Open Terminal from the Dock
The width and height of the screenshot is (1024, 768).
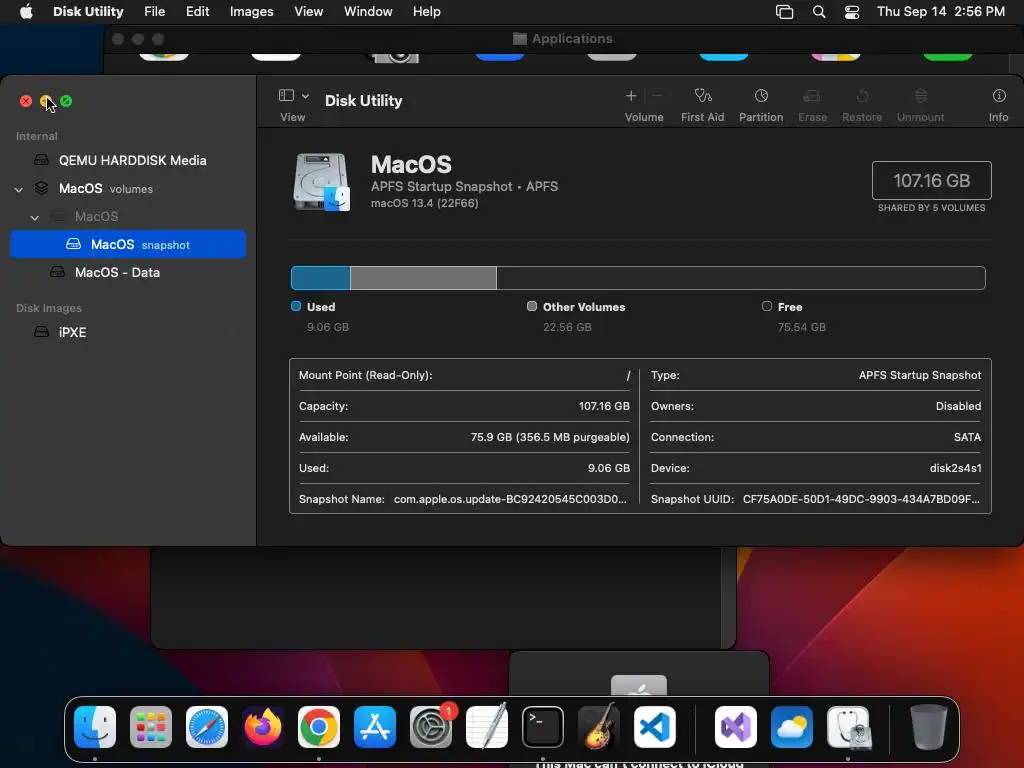coord(543,727)
